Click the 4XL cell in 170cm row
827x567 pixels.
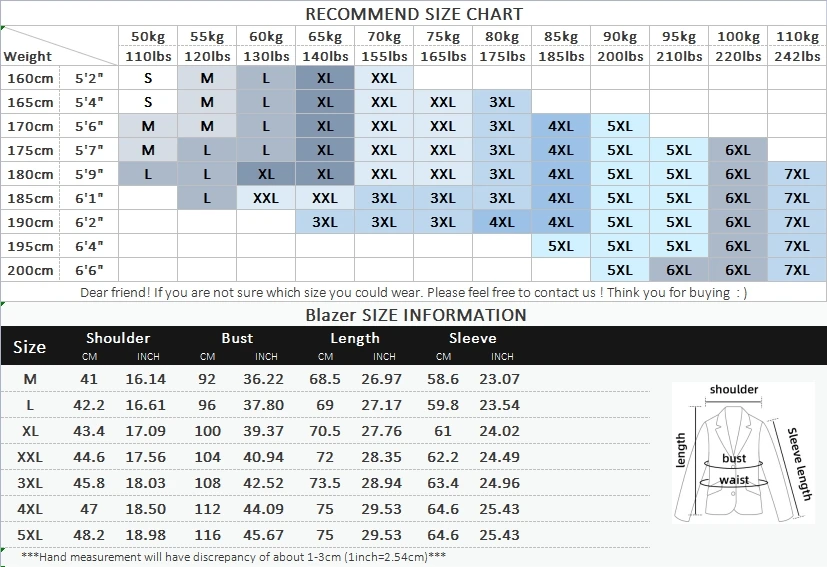tap(561, 127)
